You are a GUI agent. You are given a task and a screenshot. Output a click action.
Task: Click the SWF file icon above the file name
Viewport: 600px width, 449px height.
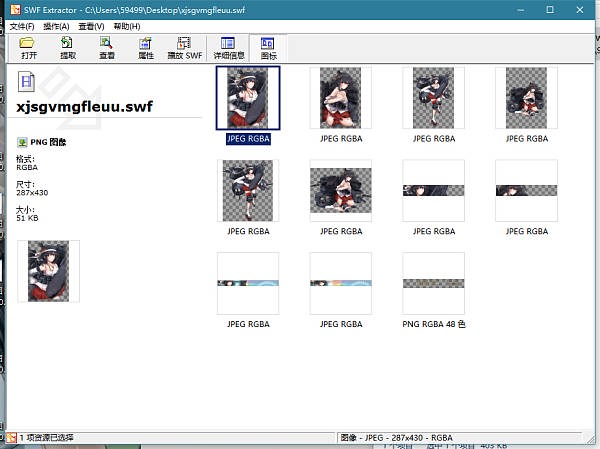tap(26, 81)
